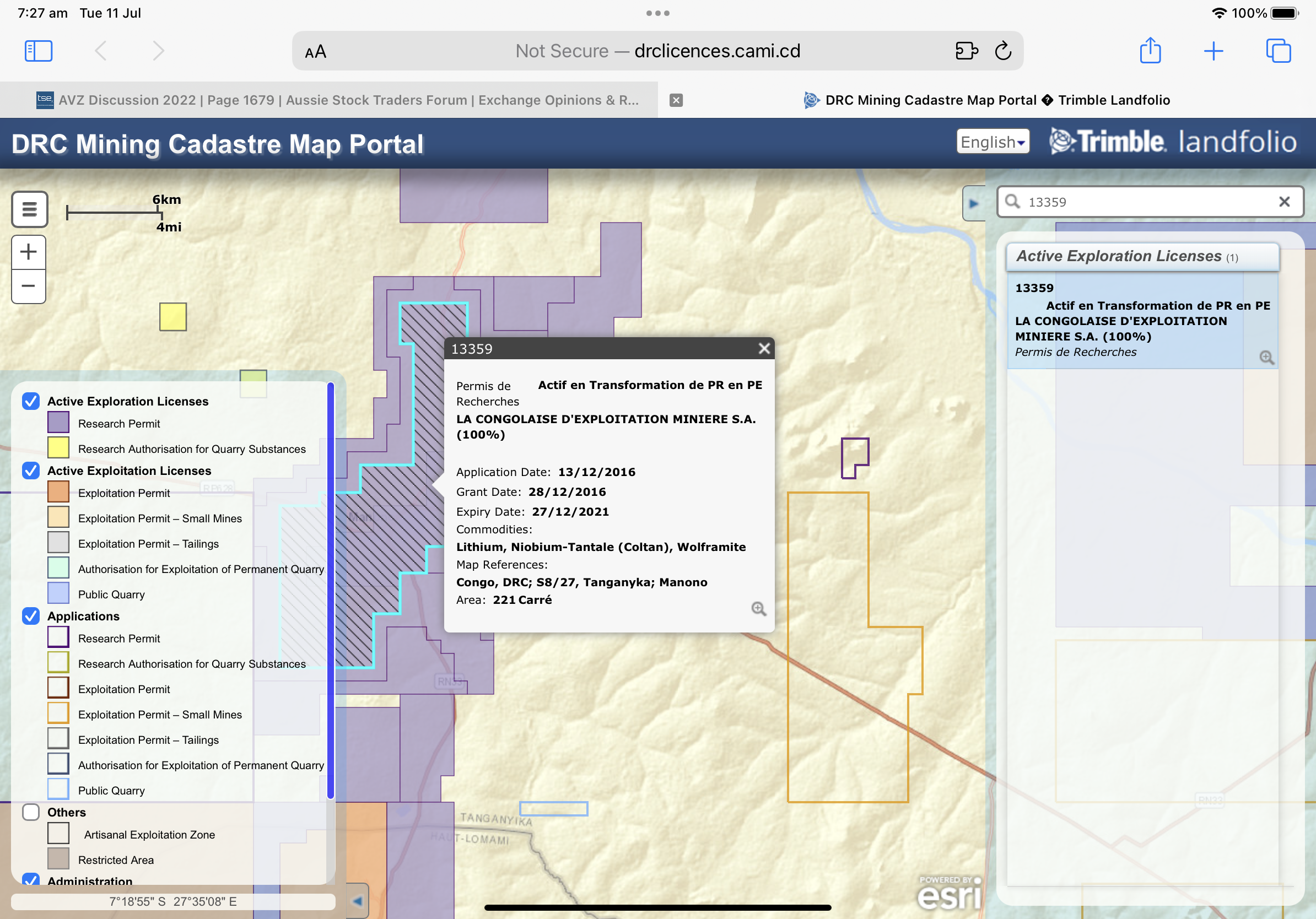The width and height of the screenshot is (1316, 919).
Task: Click grey Exploitation Permit – Tailings swatch
Action: [x=58, y=543]
